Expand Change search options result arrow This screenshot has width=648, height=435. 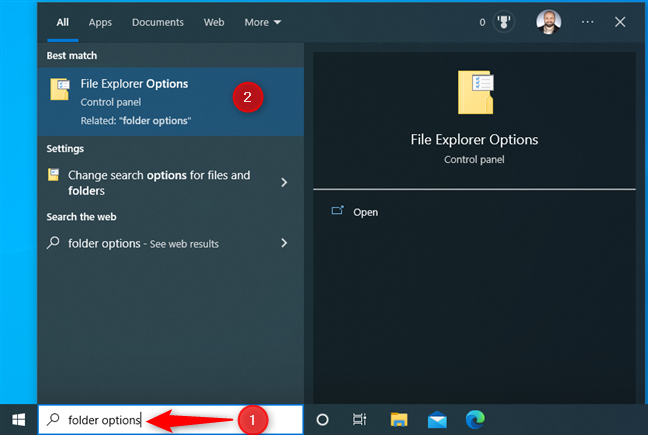coord(284,182)
